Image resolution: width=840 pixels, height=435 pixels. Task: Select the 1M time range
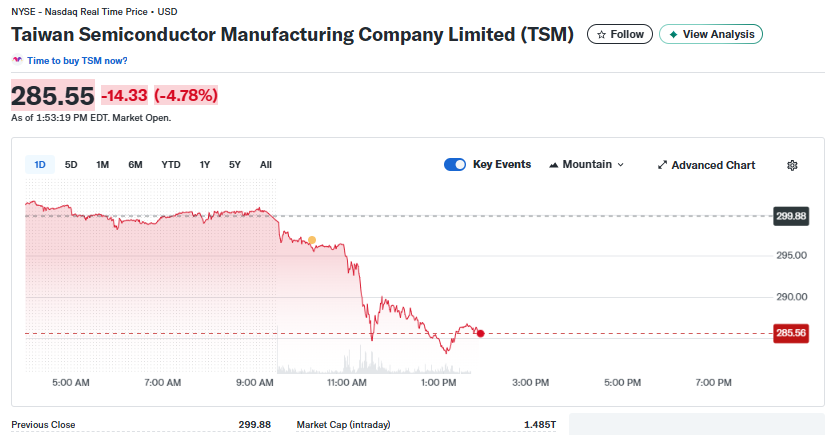point(102,165)
